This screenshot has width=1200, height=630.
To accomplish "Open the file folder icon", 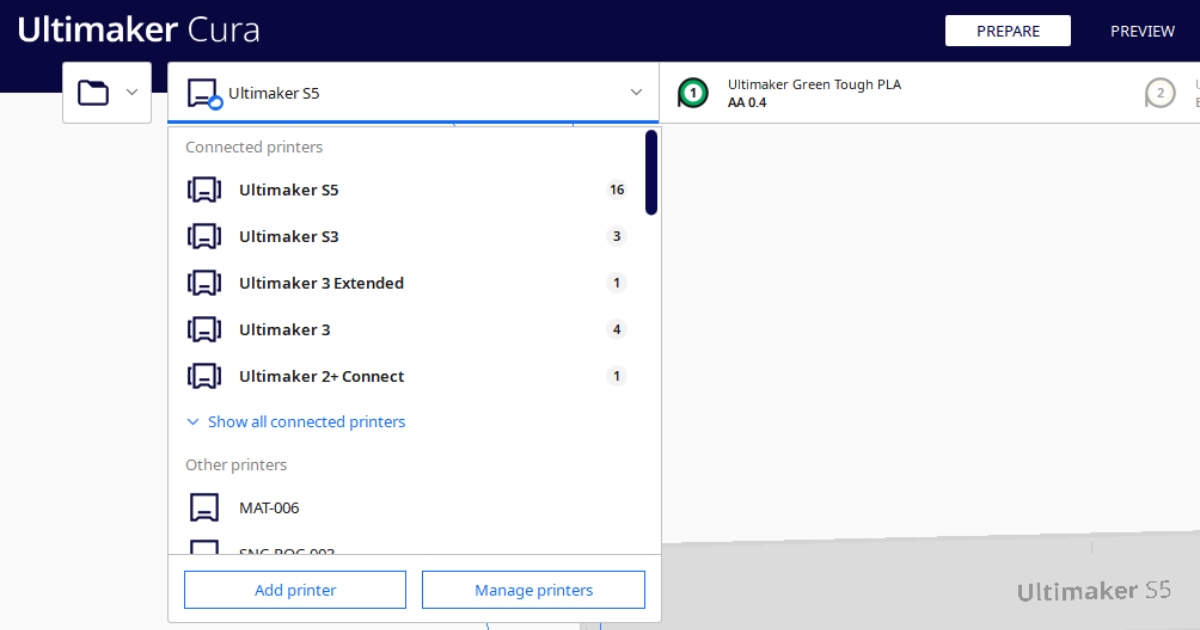I will pos(93,93).
